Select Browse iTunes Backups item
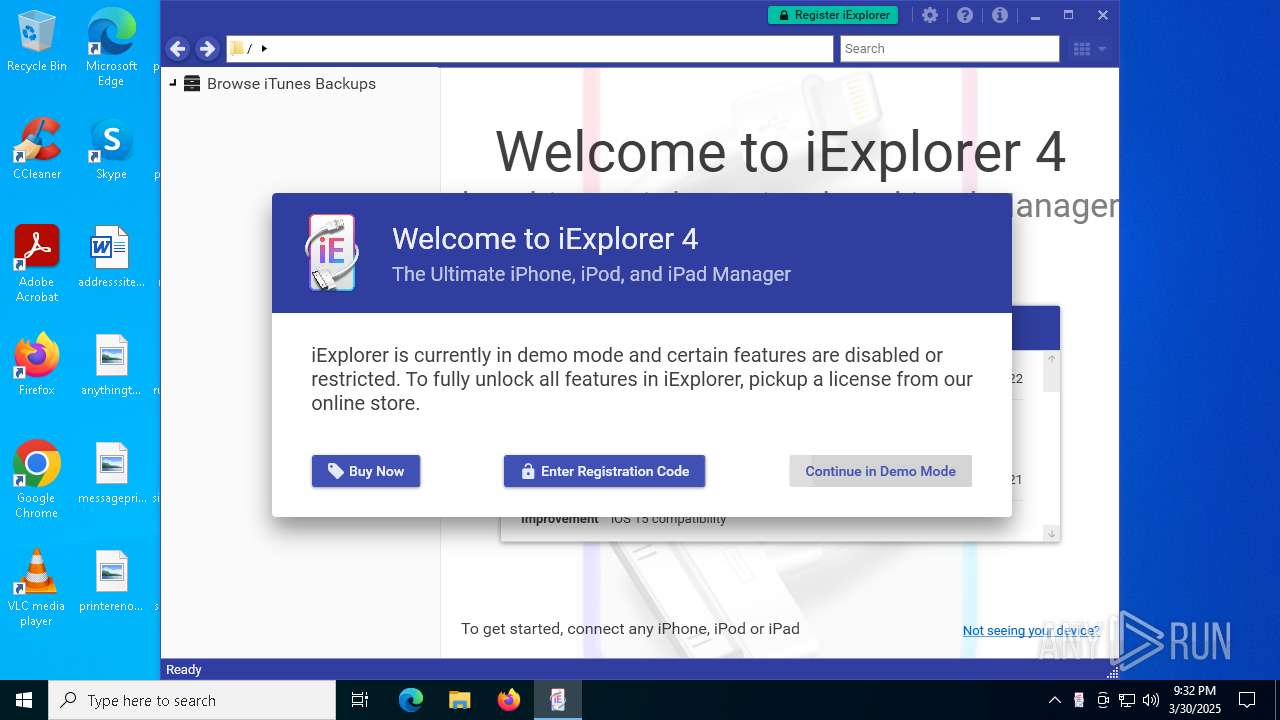The height and width of the screenshot is (720, 1280). [291, 83]
